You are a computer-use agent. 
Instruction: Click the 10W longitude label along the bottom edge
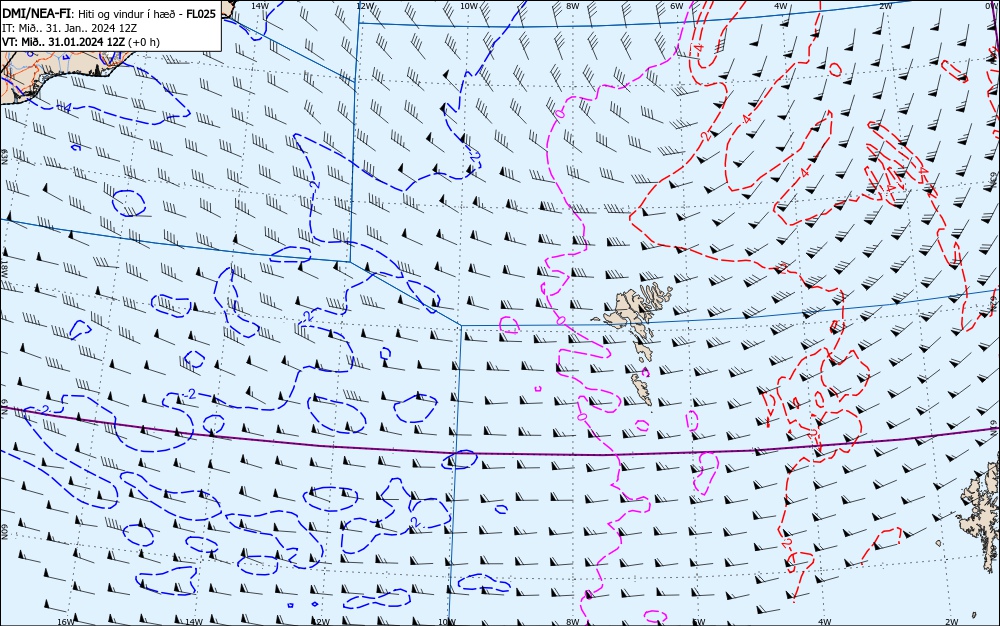447,622
